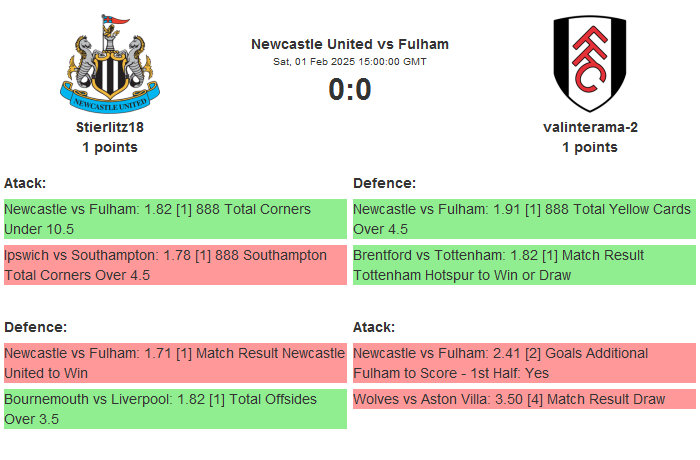This screenshot has width=700, height=460.
Task: Click Stierlitz18's 1 points label
Action: 110,147
